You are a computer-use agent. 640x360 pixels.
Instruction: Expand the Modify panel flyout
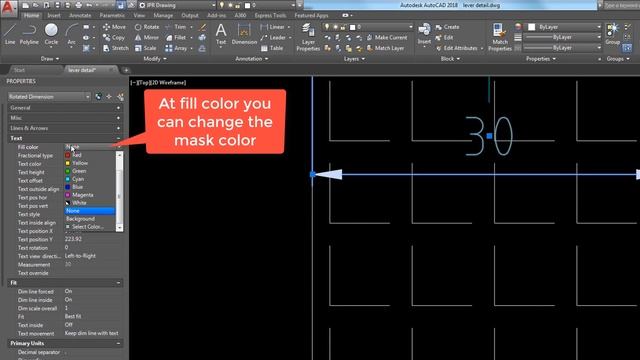155,59
